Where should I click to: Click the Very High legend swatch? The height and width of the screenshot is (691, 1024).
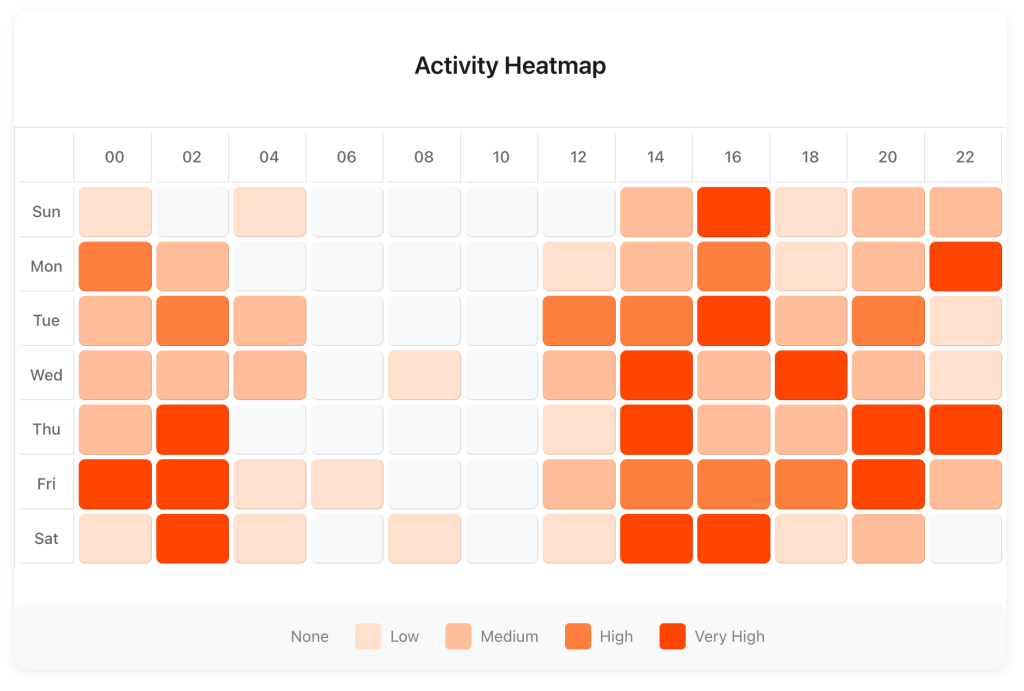coord(673,636)
